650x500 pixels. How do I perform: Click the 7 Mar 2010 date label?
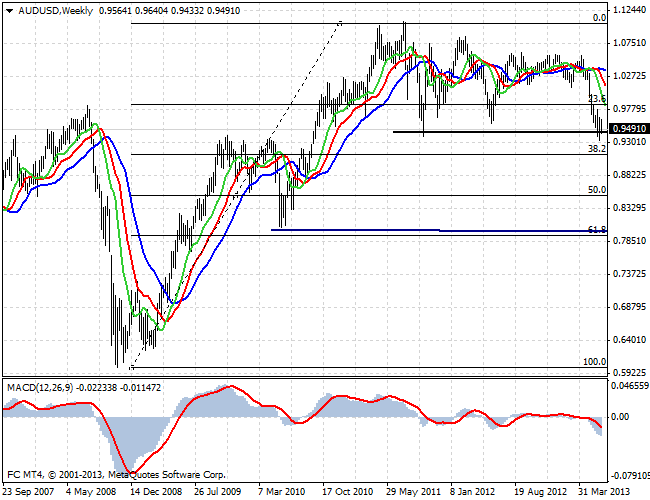click(x=281, y=492)
